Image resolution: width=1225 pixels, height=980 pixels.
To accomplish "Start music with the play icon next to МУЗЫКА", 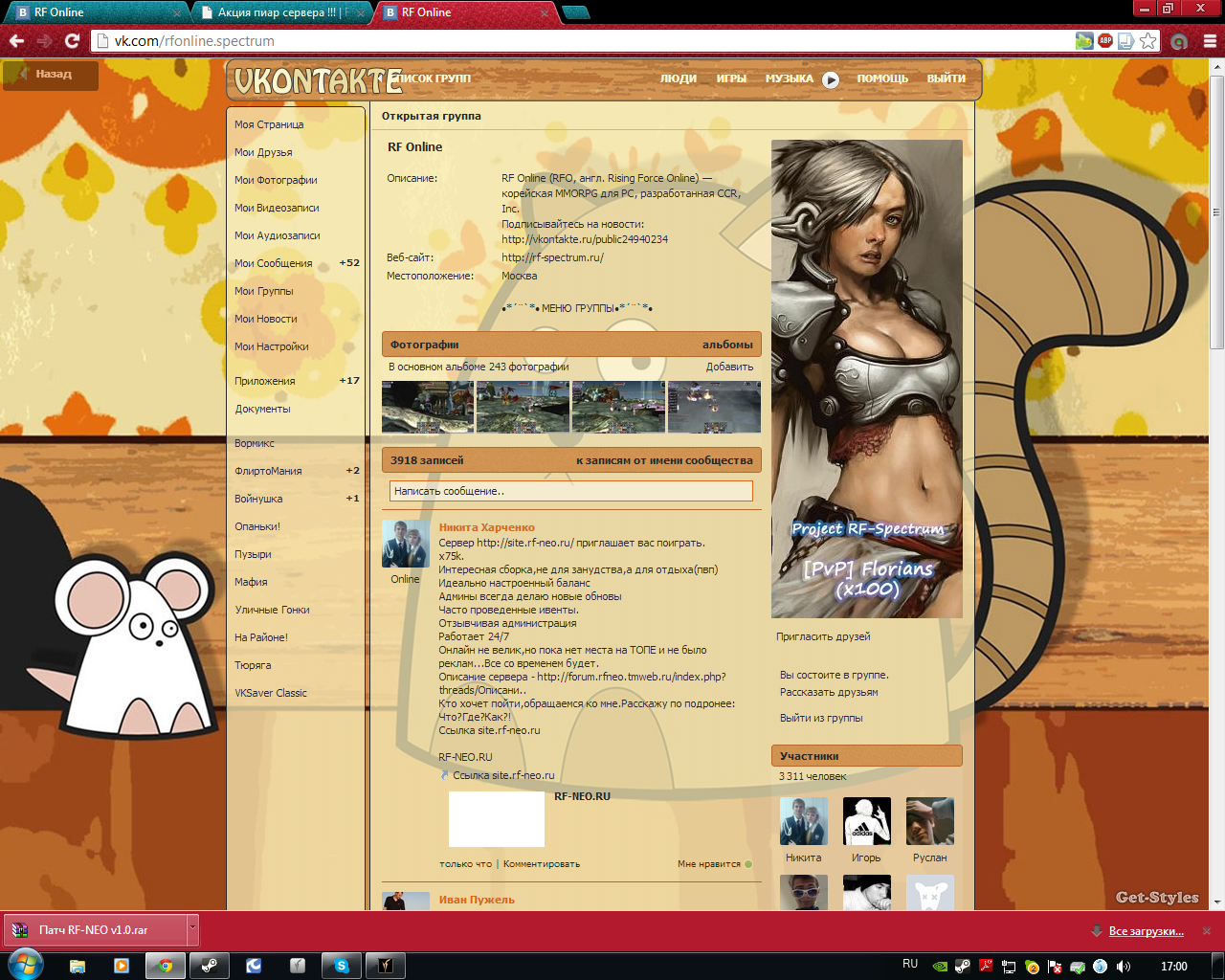I will 831,79.
